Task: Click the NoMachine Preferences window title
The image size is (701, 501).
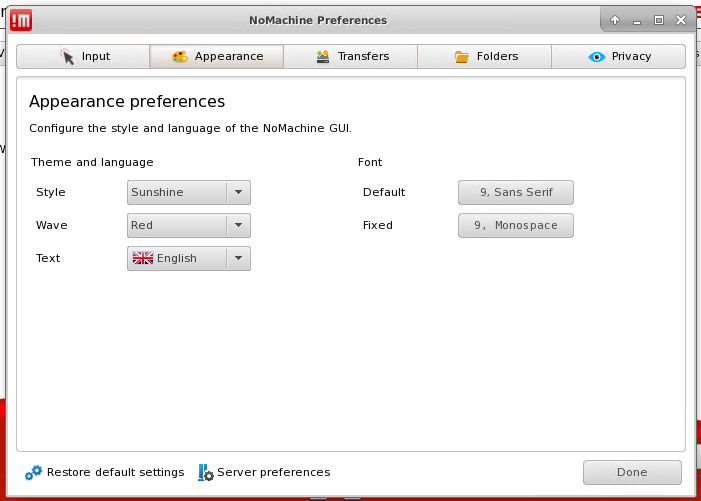Action: (x=318, y=20)
